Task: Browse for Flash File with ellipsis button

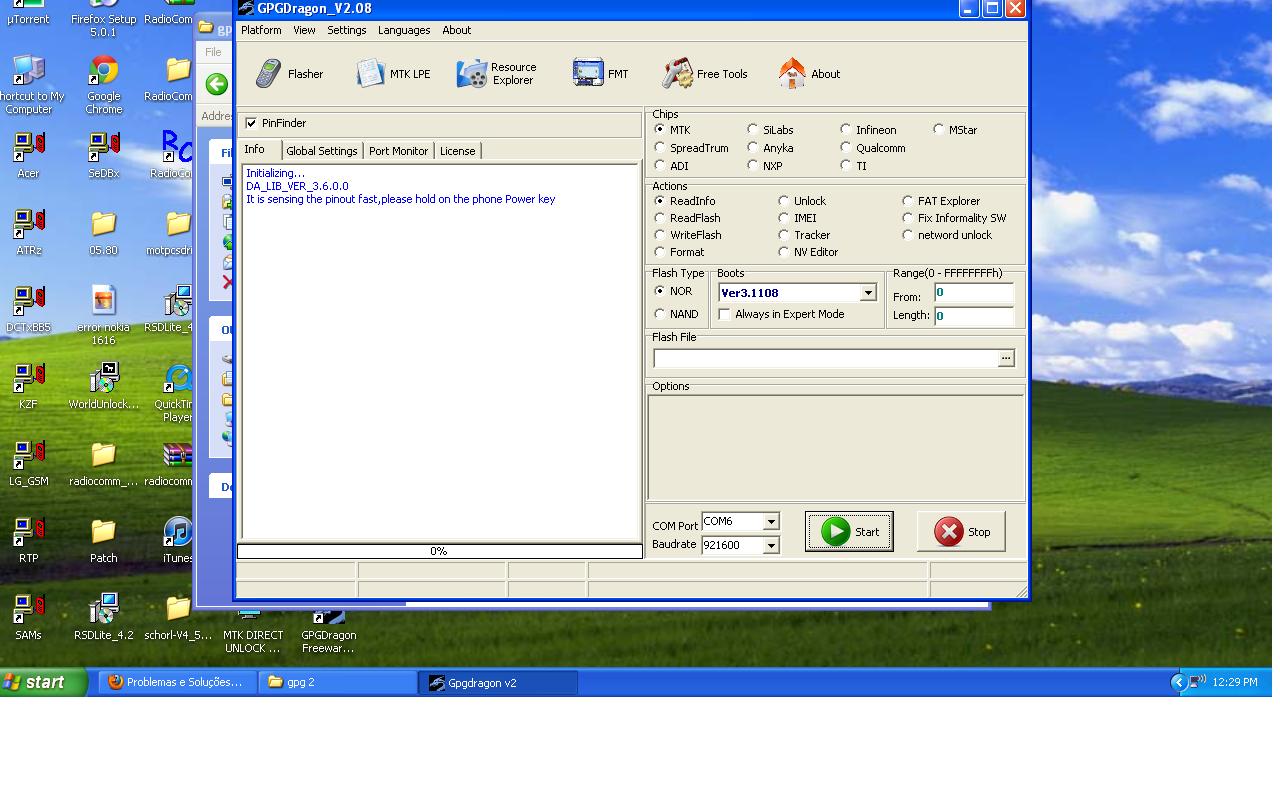Action: tap(1006, 358)
